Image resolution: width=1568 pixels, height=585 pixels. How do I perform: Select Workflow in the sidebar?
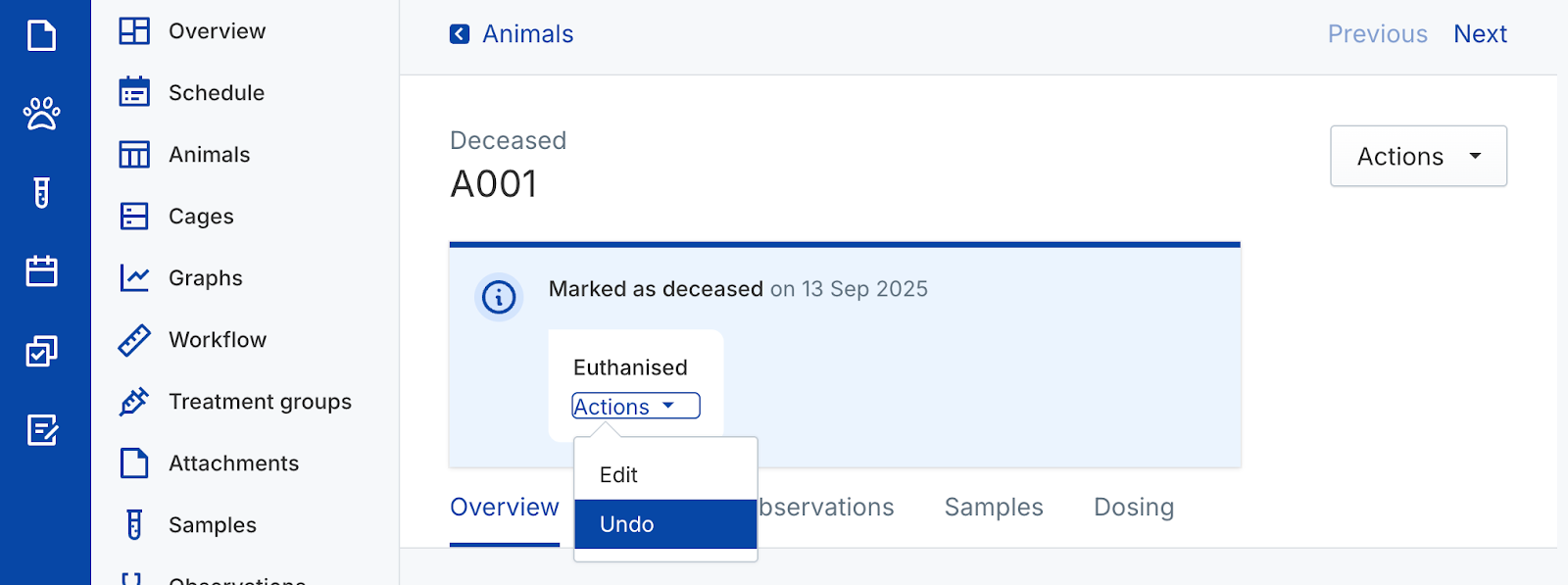217,340
